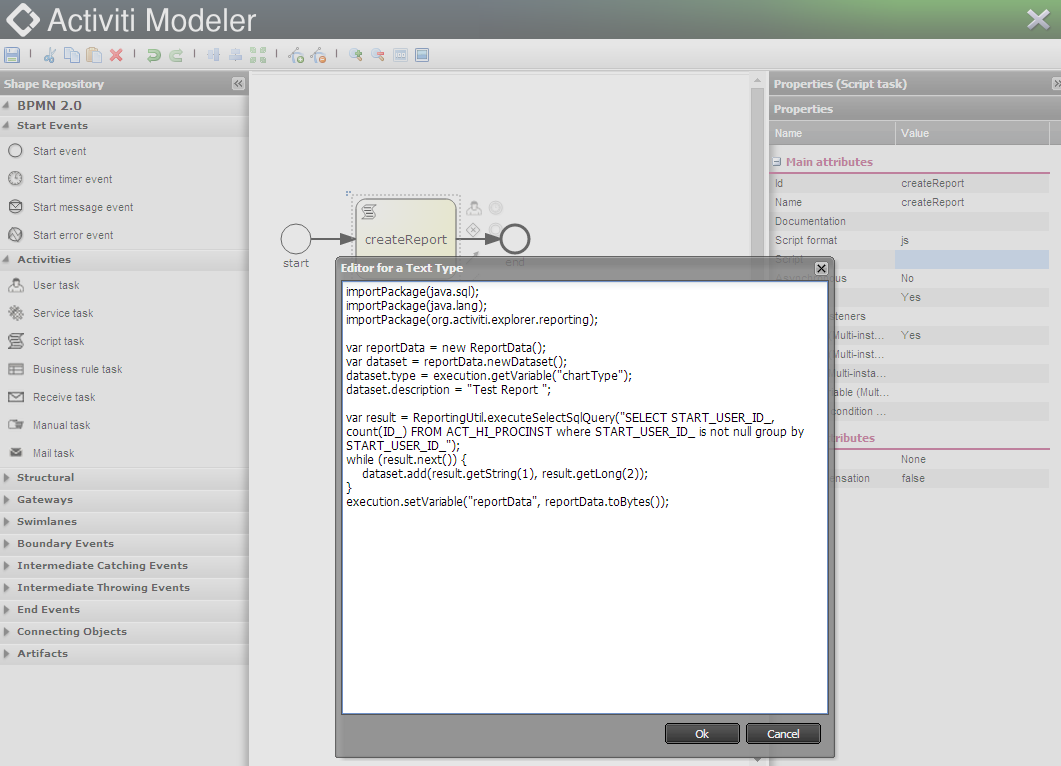Redo the last undone action
The image size is (1061, 766).
point(176,55)
